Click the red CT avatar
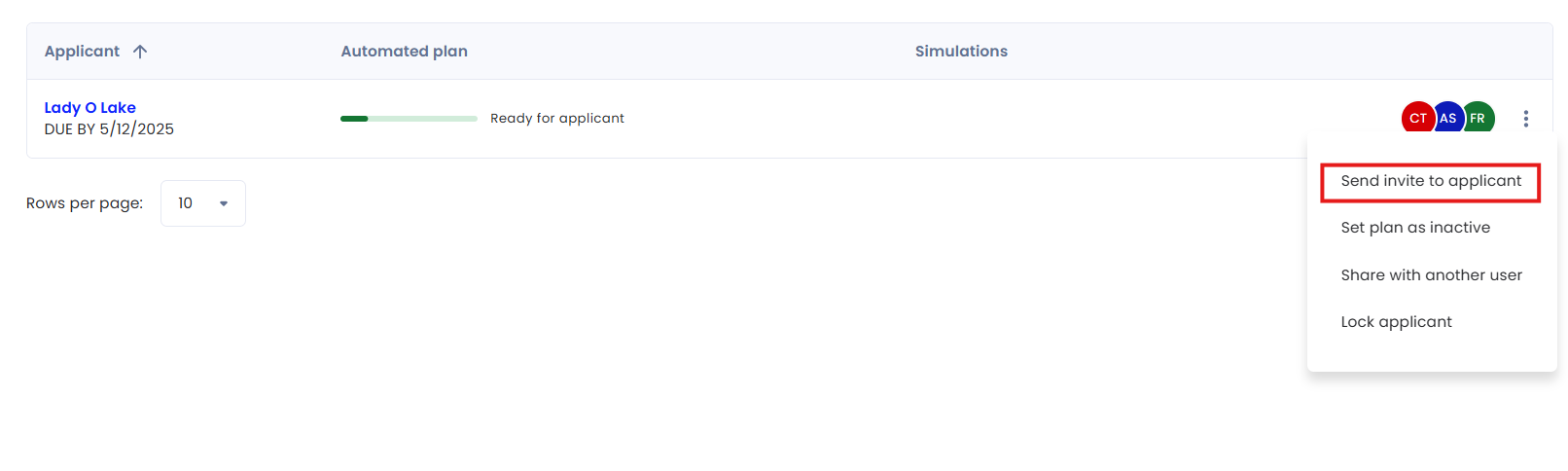 1416,118
